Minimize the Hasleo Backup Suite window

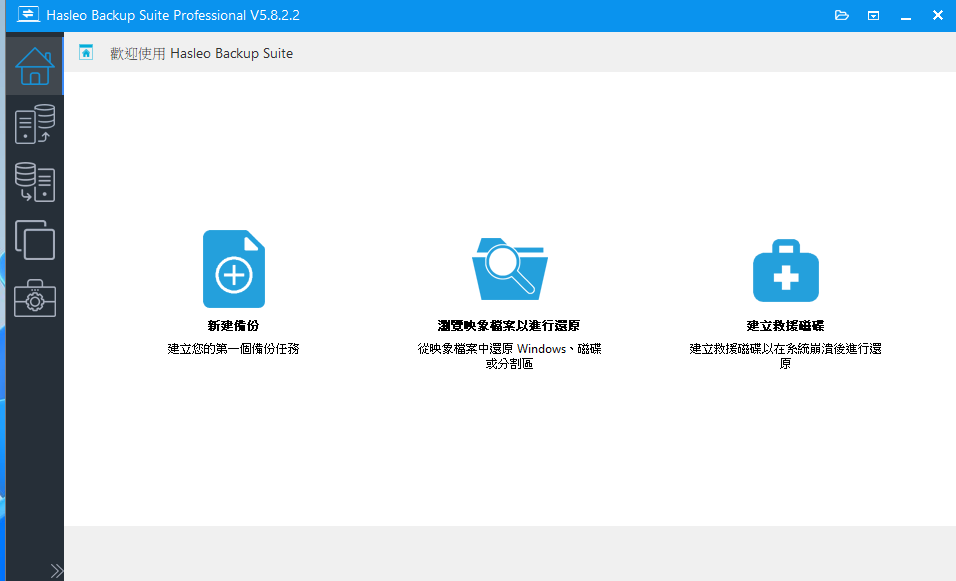tap(905, 16)
